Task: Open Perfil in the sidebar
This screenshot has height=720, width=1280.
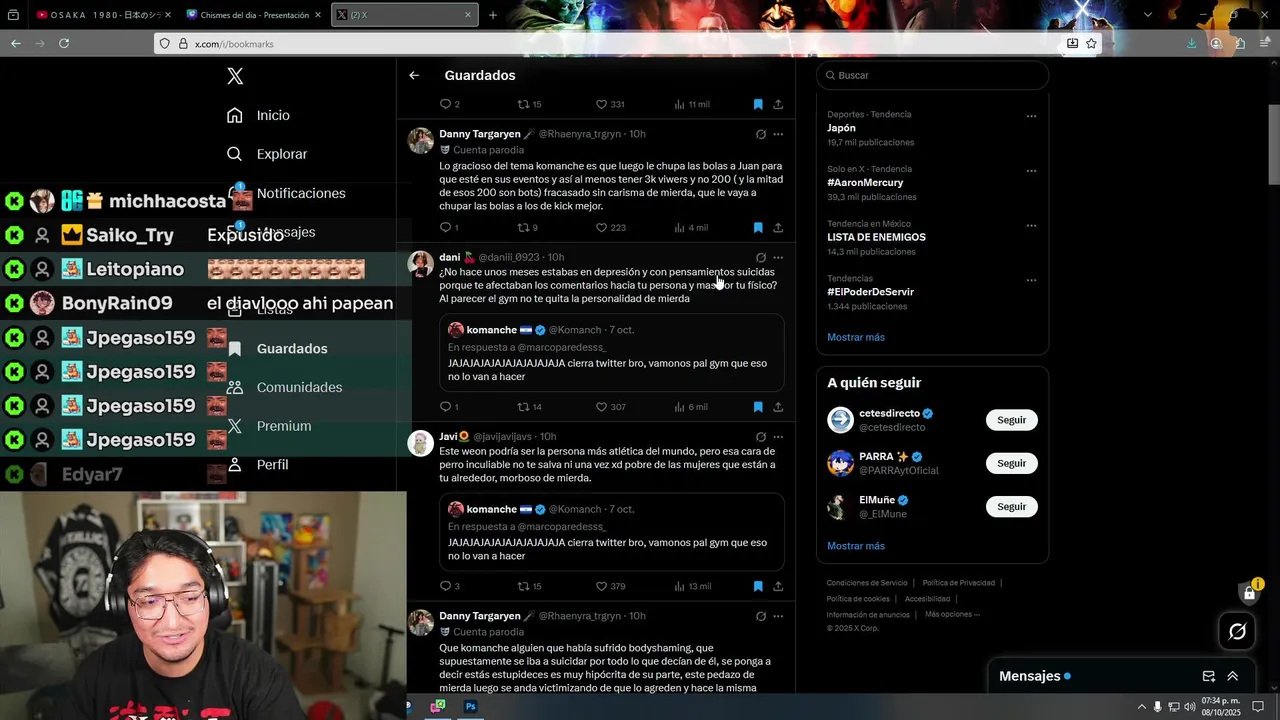Action: point(258,465)
